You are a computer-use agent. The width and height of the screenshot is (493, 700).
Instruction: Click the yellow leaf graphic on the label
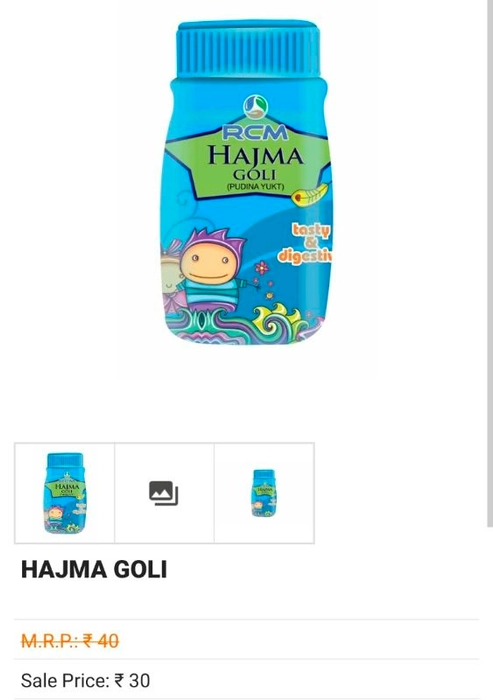[x=311, y=195]
